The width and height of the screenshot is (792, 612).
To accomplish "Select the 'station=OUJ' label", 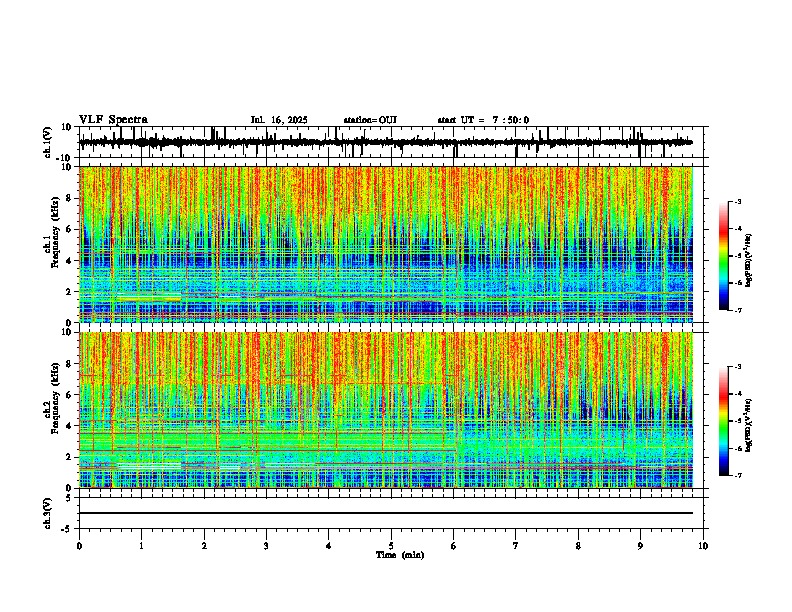I will point(370,120).
